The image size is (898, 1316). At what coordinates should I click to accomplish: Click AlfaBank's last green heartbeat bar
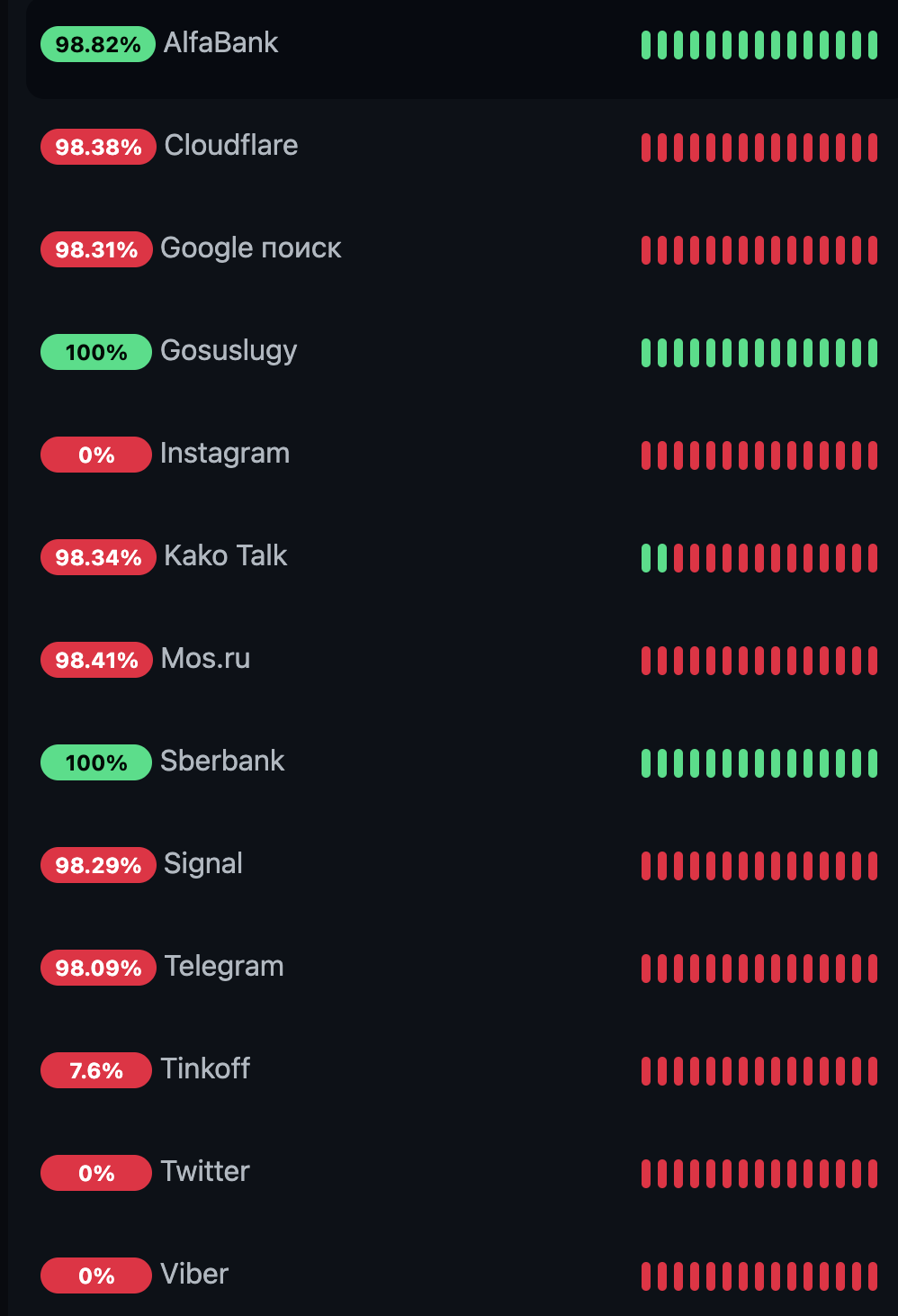pos(873,45)
